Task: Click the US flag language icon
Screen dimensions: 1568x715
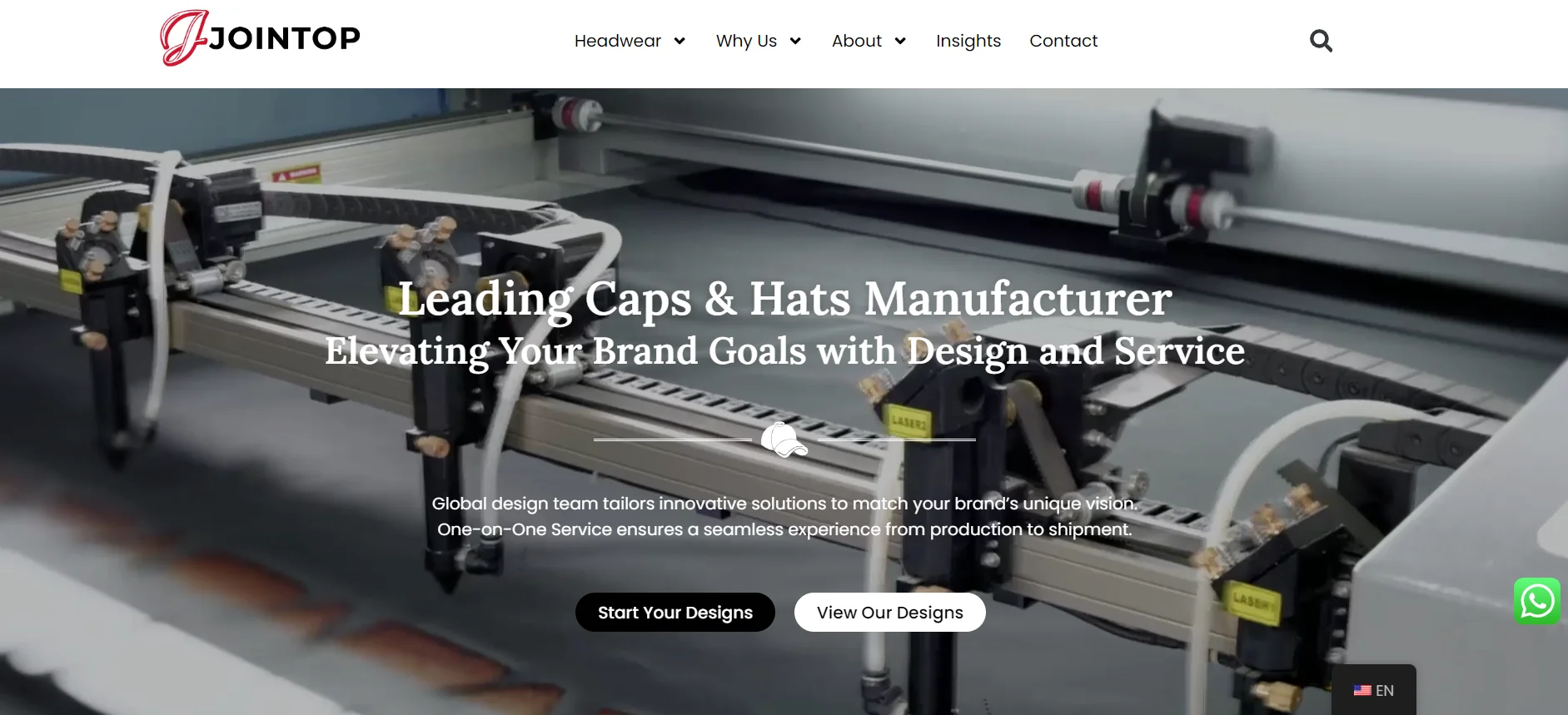Action: pos(1362,690)
